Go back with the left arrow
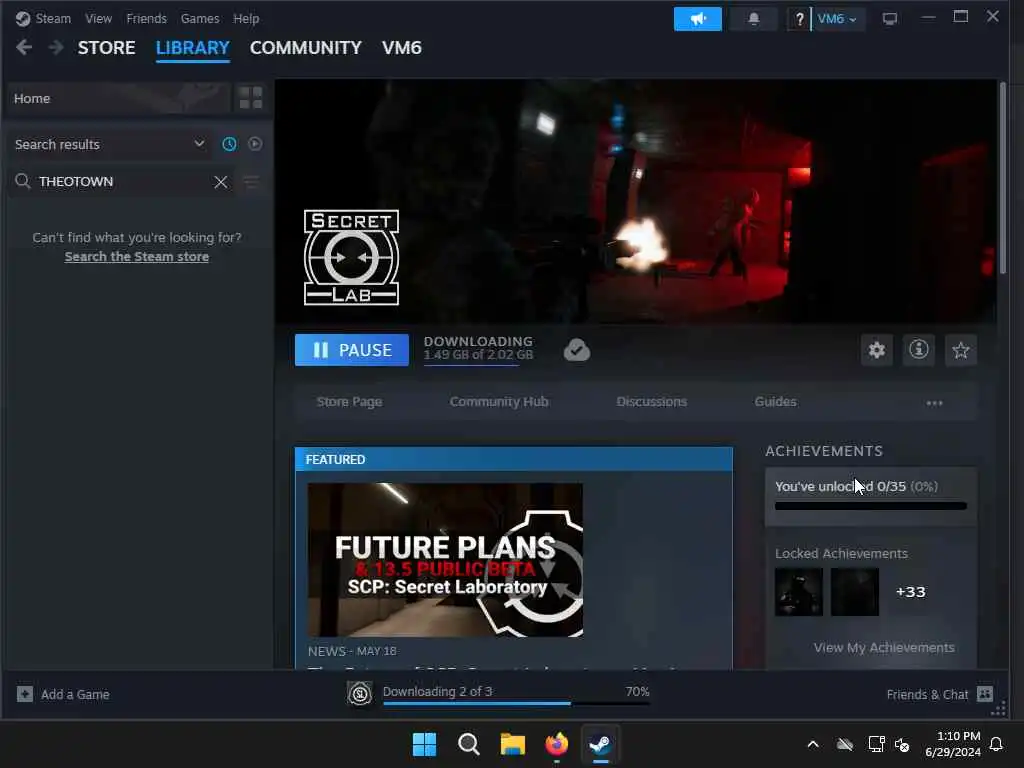 [24, 47]
